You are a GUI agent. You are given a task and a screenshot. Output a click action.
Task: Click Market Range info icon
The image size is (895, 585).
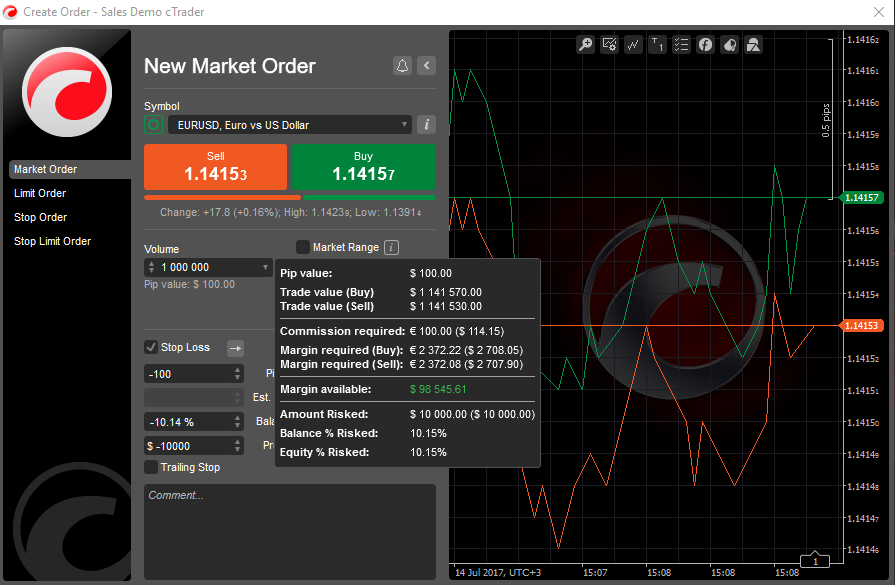(x=392, y=247)
